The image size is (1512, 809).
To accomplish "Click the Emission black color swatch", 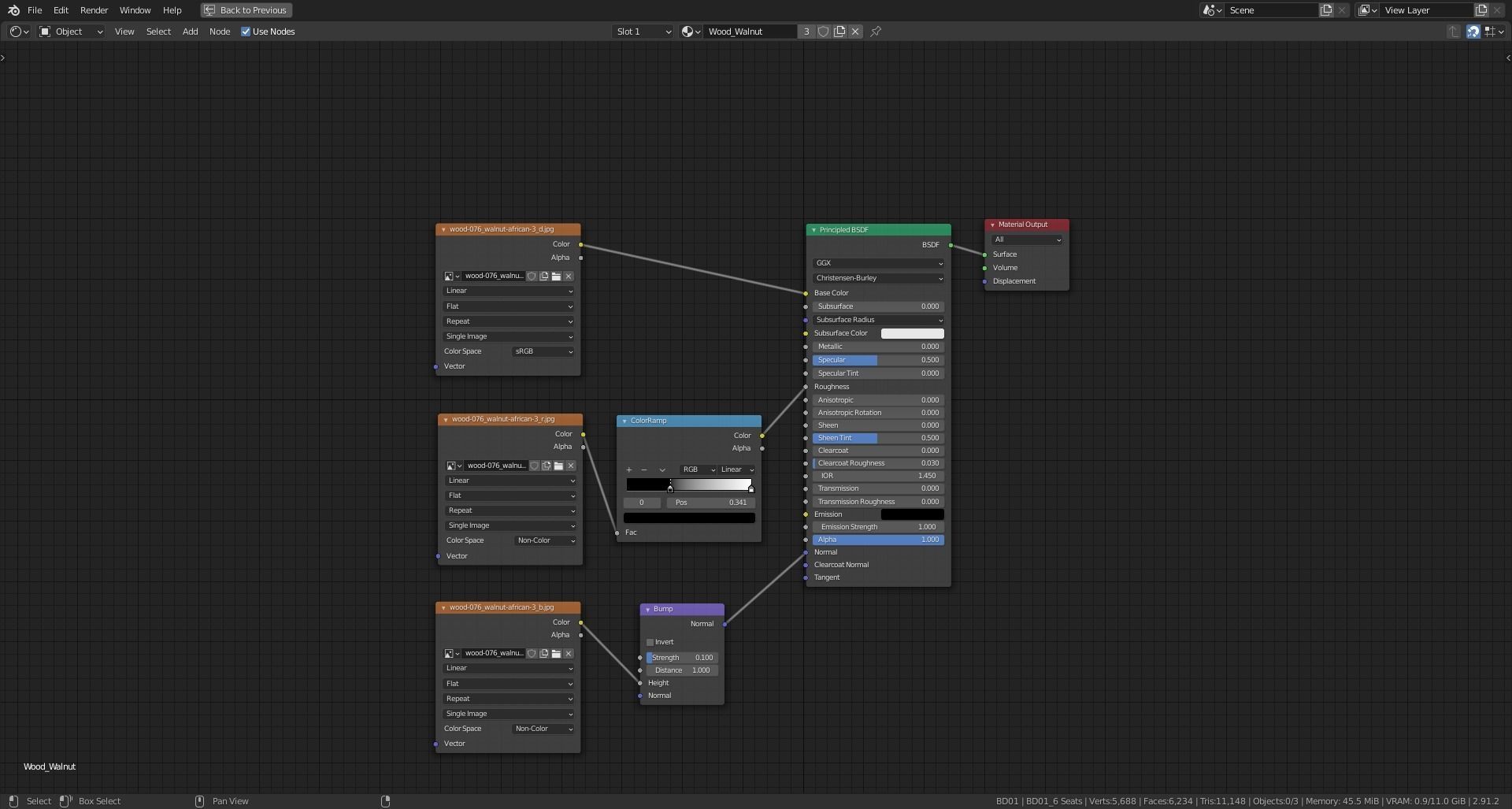I will tap(912, 515).
